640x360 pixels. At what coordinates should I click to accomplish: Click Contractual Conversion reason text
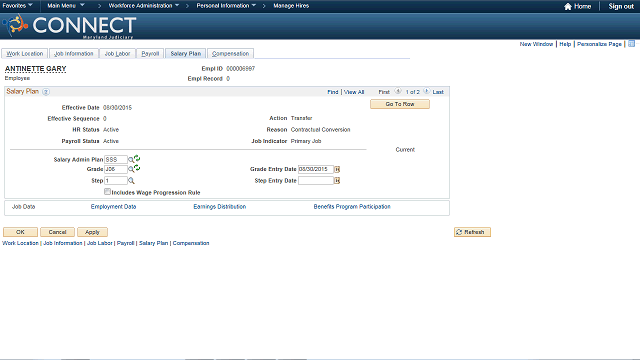pyautogui.click(x=320, y=129)
